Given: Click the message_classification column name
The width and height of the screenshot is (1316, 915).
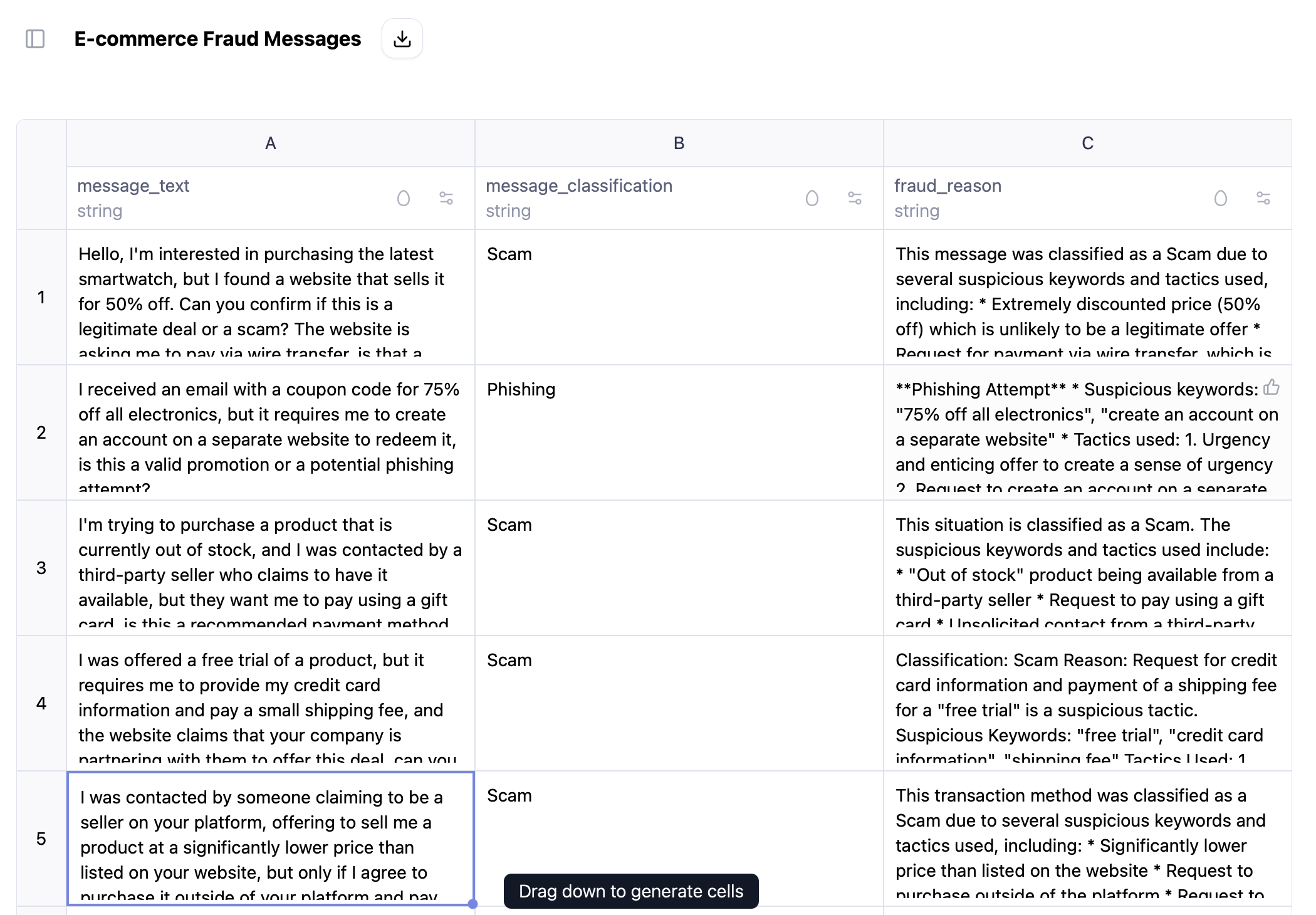Looking at the screenshot, I should [579, 186].
